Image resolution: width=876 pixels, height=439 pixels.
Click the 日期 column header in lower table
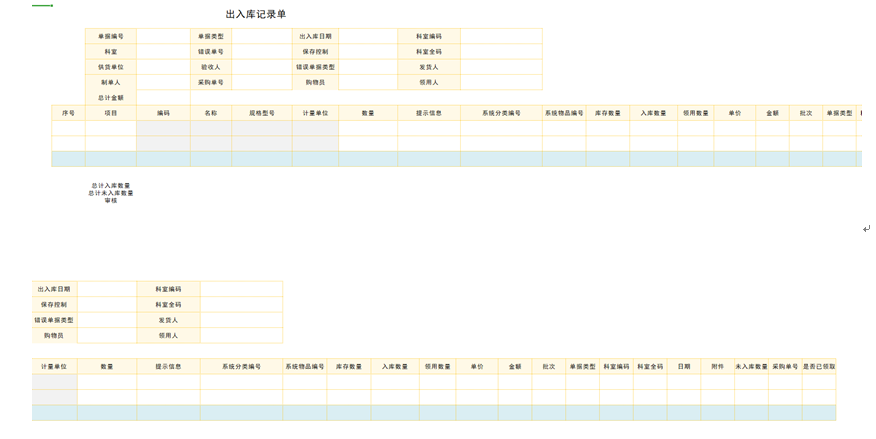click(684, 367)
